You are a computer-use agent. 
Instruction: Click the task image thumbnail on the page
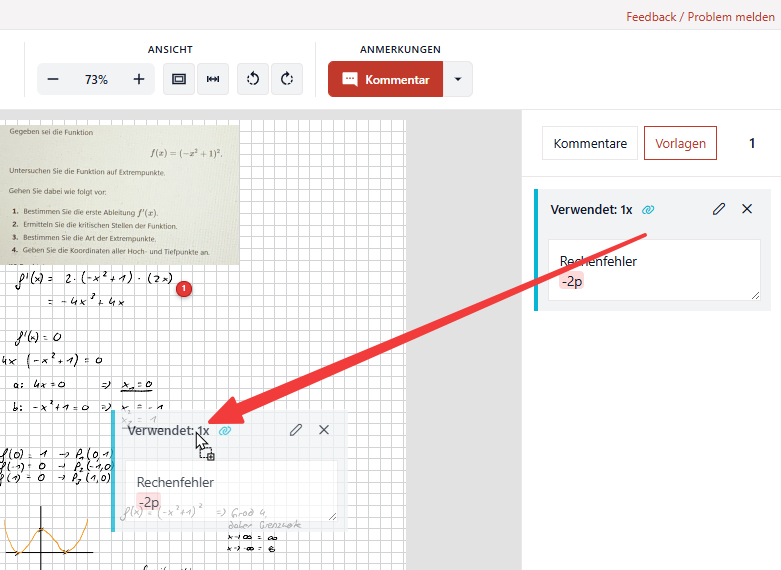(120, 193)
